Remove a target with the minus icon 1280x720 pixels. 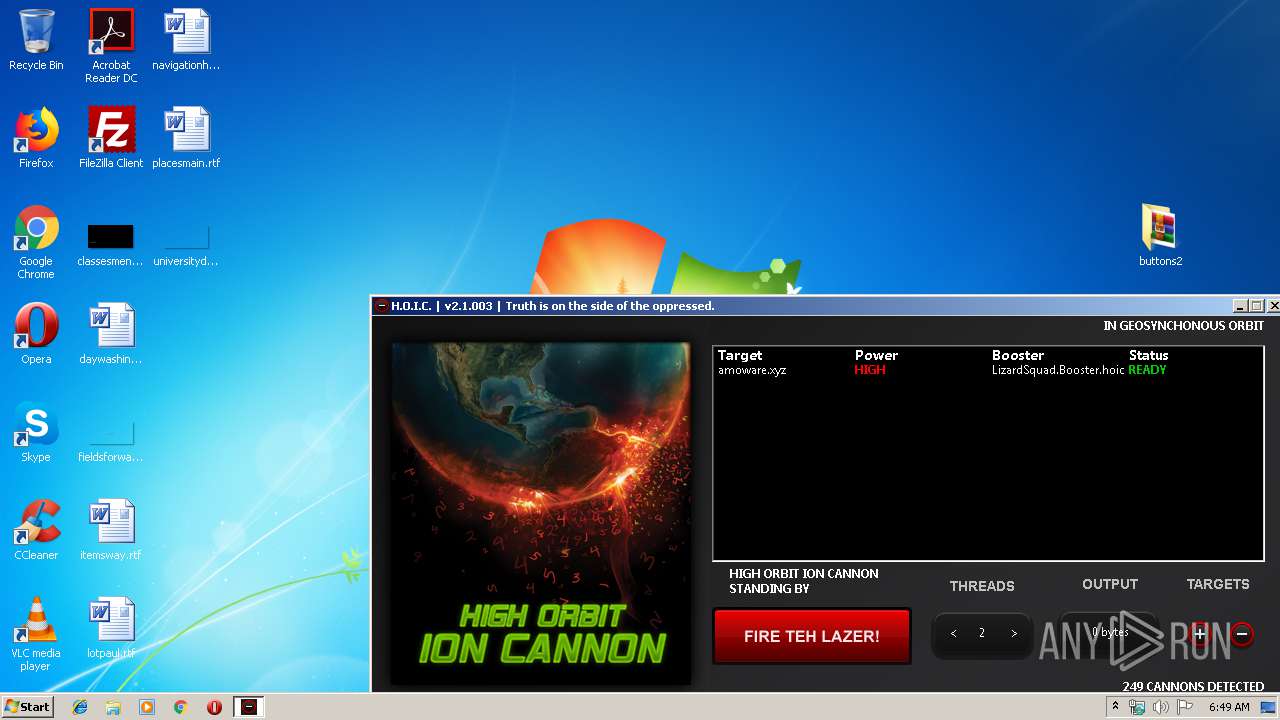1242,634
